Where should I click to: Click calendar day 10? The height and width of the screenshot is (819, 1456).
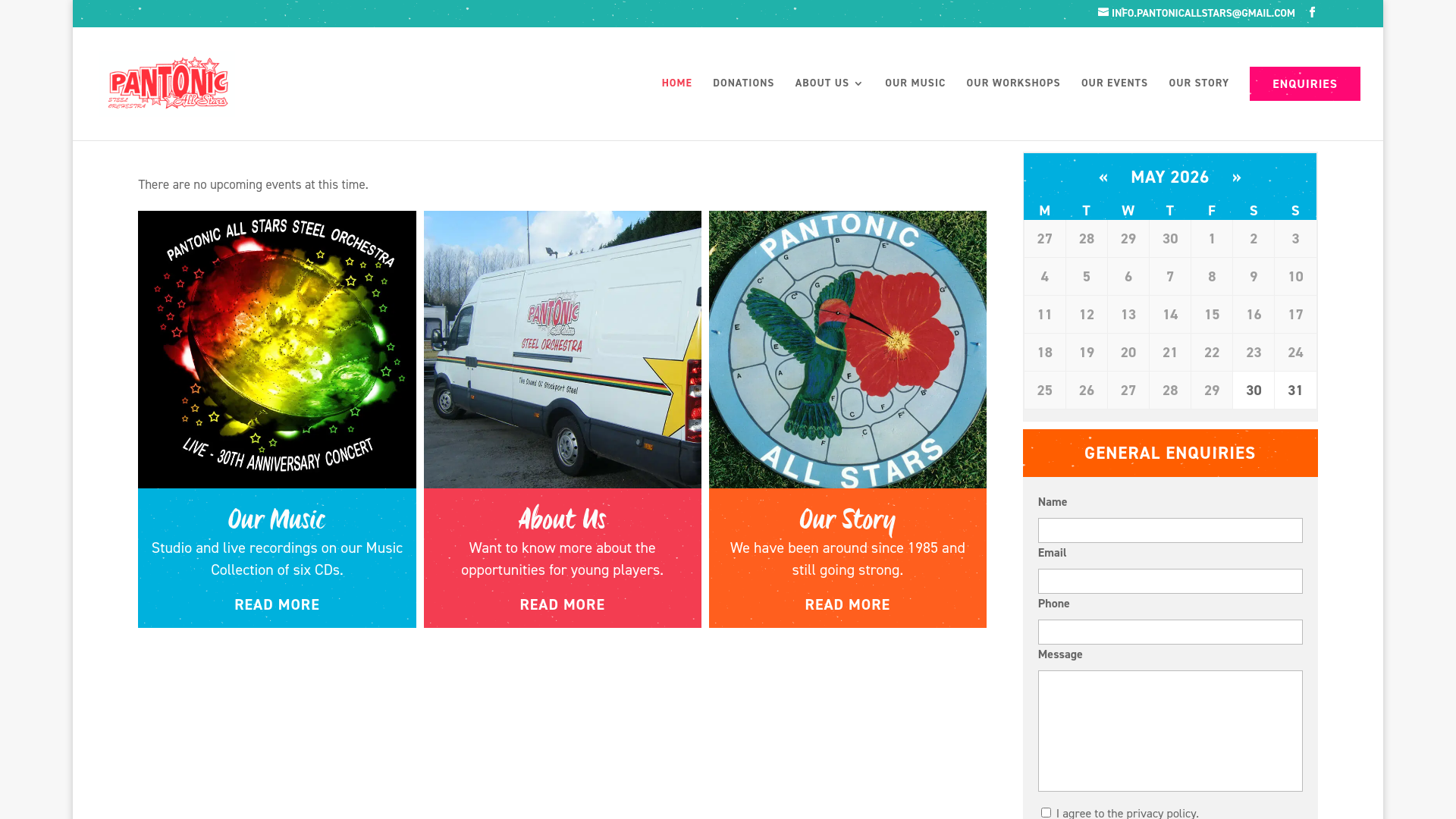[1295, 277]
